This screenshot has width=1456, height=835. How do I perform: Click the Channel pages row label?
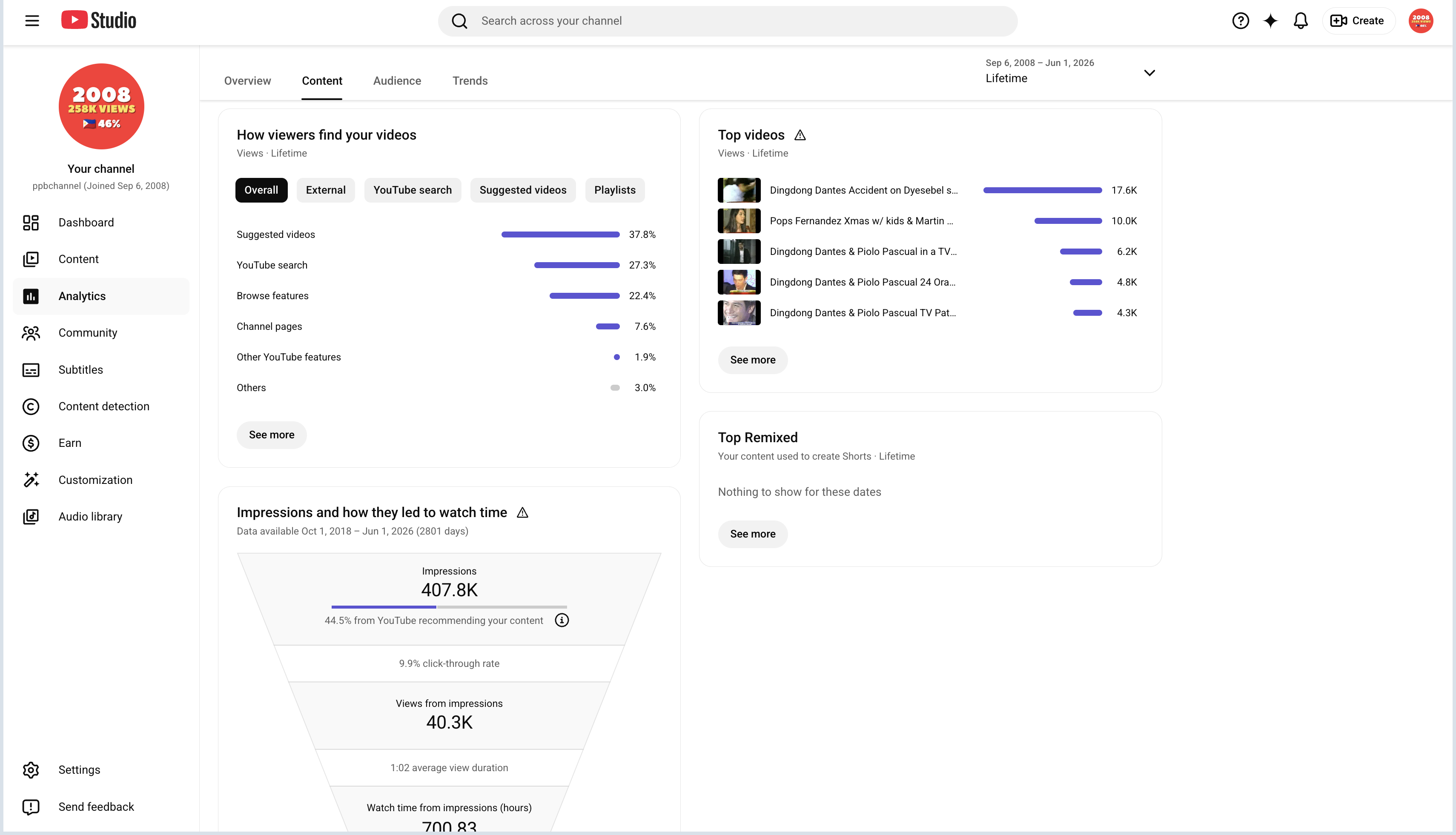point(269,327)
